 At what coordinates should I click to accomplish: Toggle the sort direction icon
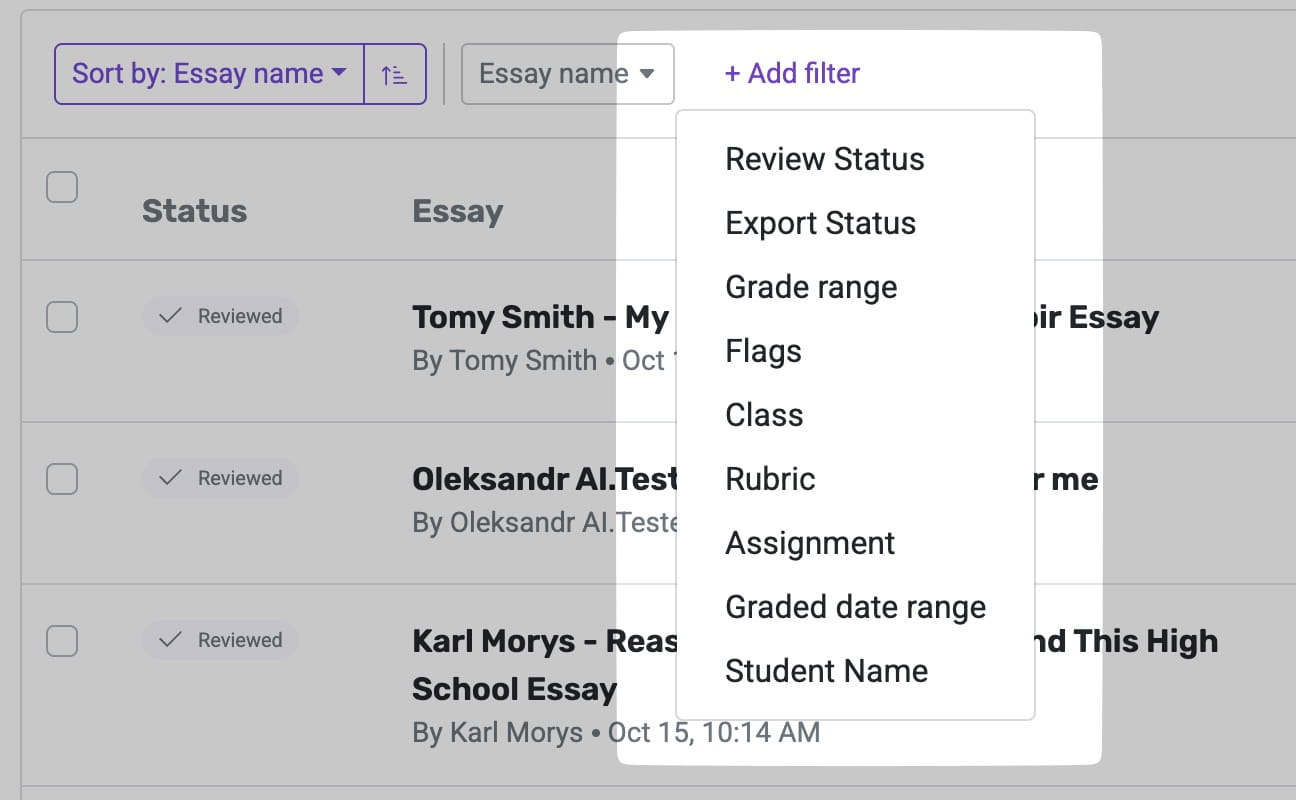(395, 74)
